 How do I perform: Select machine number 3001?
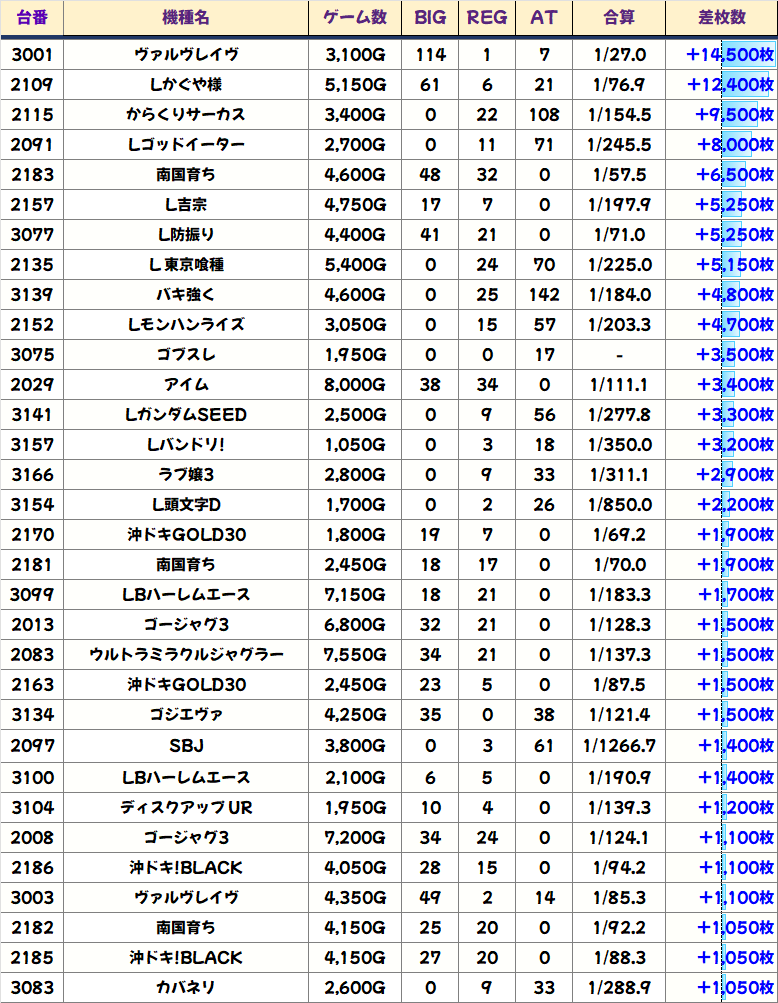pos(32,55)
